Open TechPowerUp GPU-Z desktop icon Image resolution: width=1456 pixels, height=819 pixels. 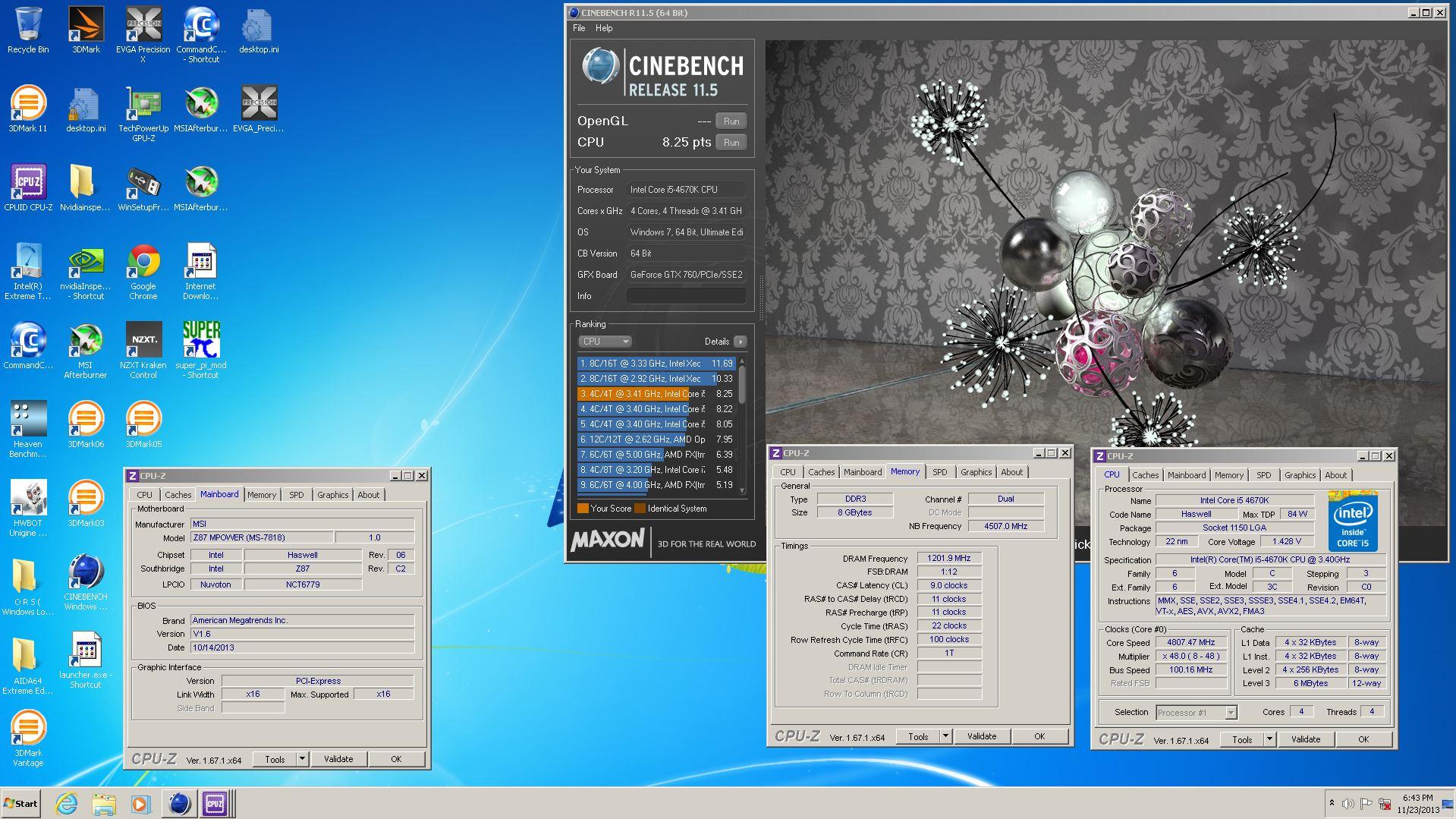(143, 114)
